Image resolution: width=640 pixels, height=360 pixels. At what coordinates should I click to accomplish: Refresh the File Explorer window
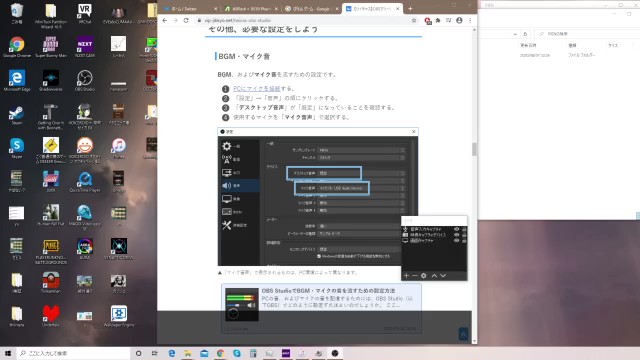(x=525, y=34)
